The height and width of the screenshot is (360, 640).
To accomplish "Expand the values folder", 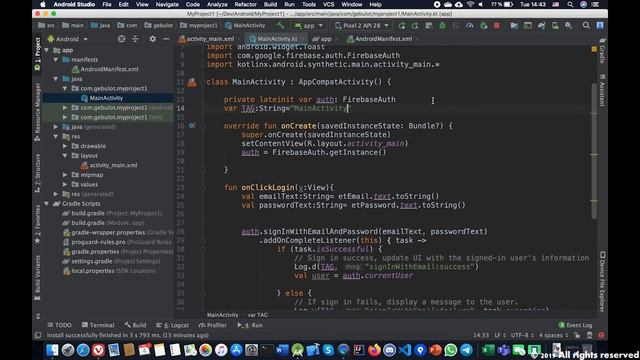I will [65, 184].
